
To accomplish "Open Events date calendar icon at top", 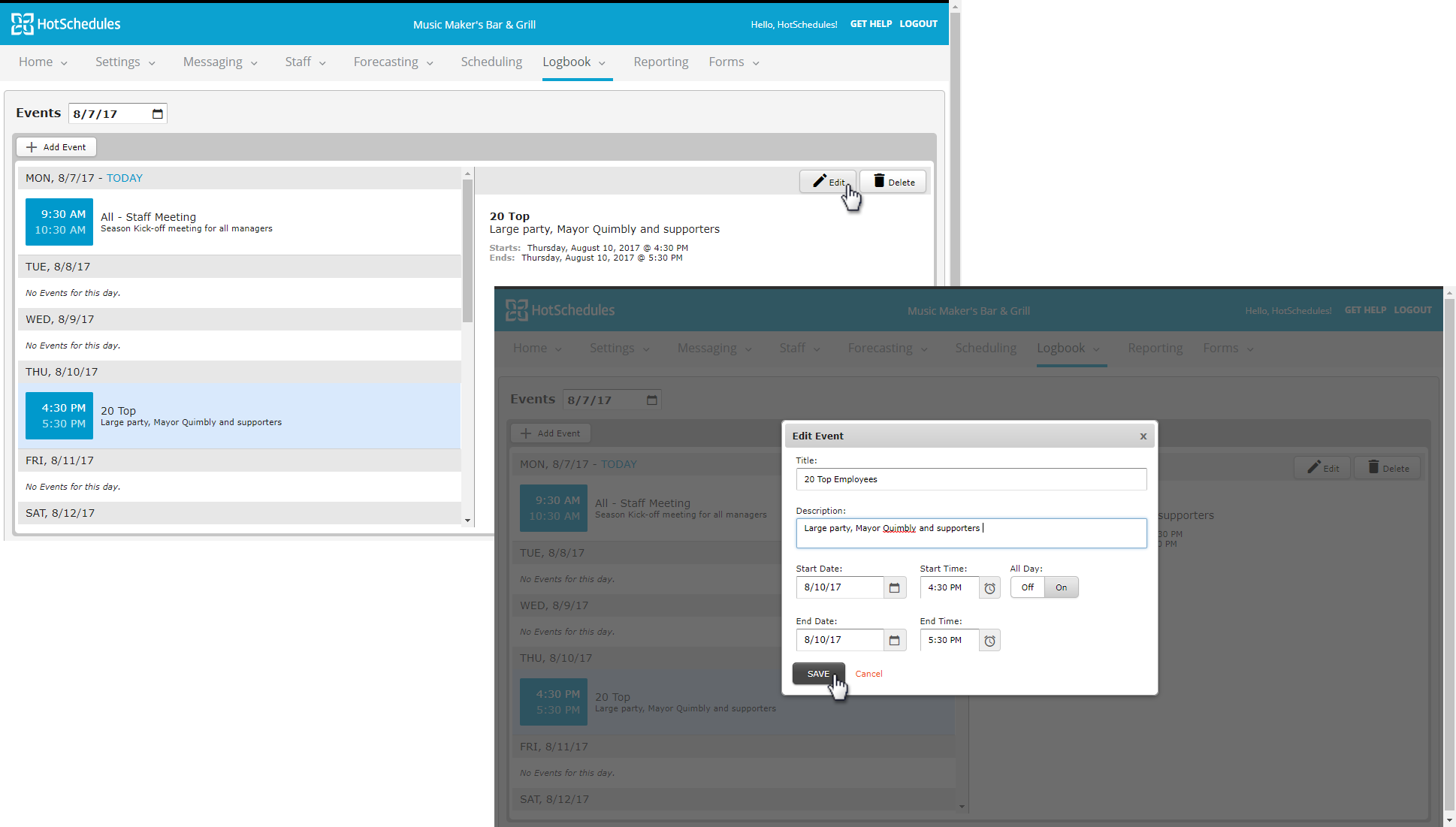I will click(157, 114).
